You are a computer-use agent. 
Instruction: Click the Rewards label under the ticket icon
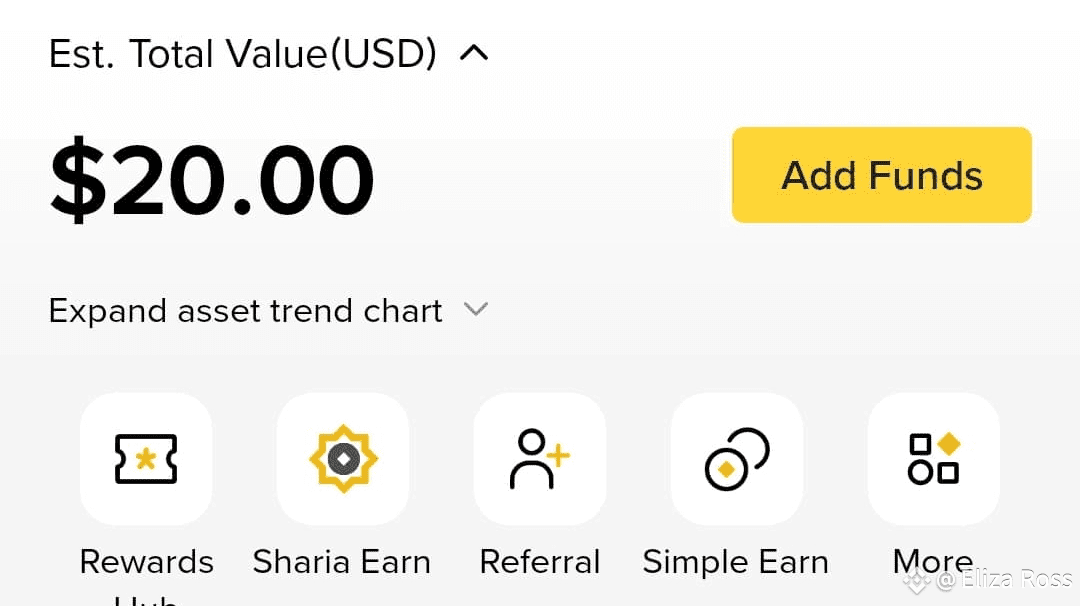click(146, 562)
